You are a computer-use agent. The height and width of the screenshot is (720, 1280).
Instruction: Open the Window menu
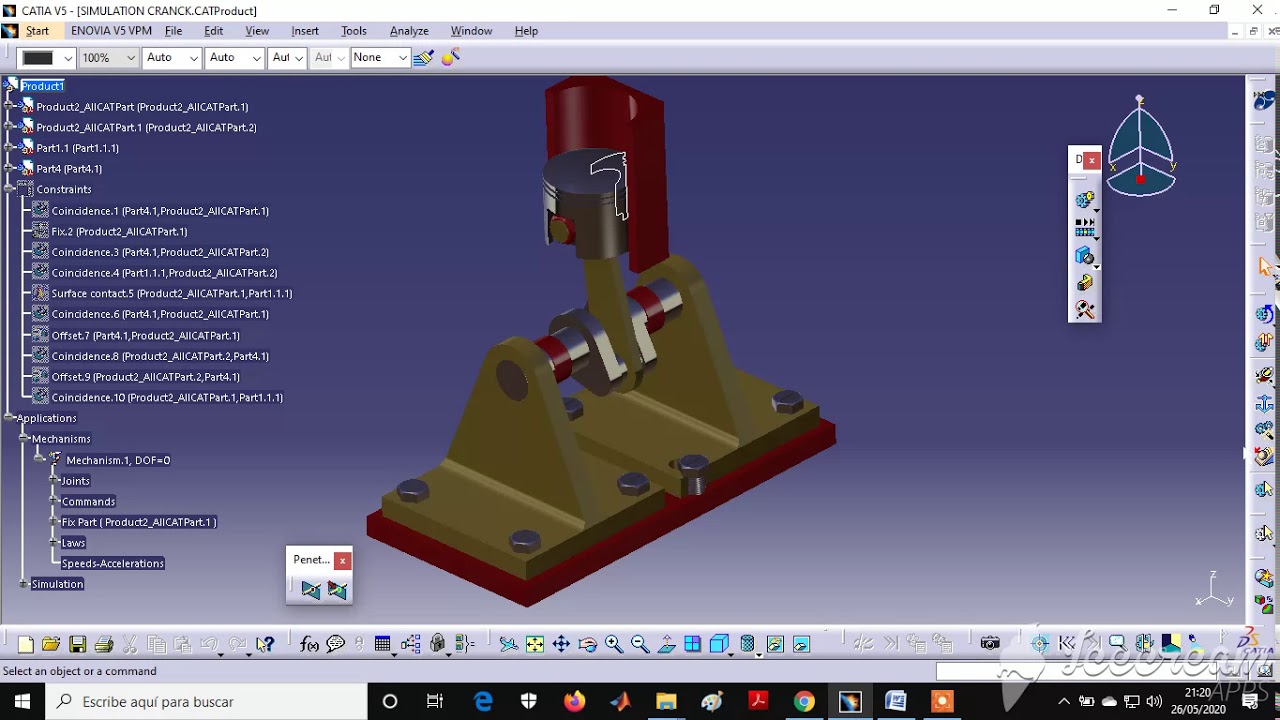(x=471, y=31)
